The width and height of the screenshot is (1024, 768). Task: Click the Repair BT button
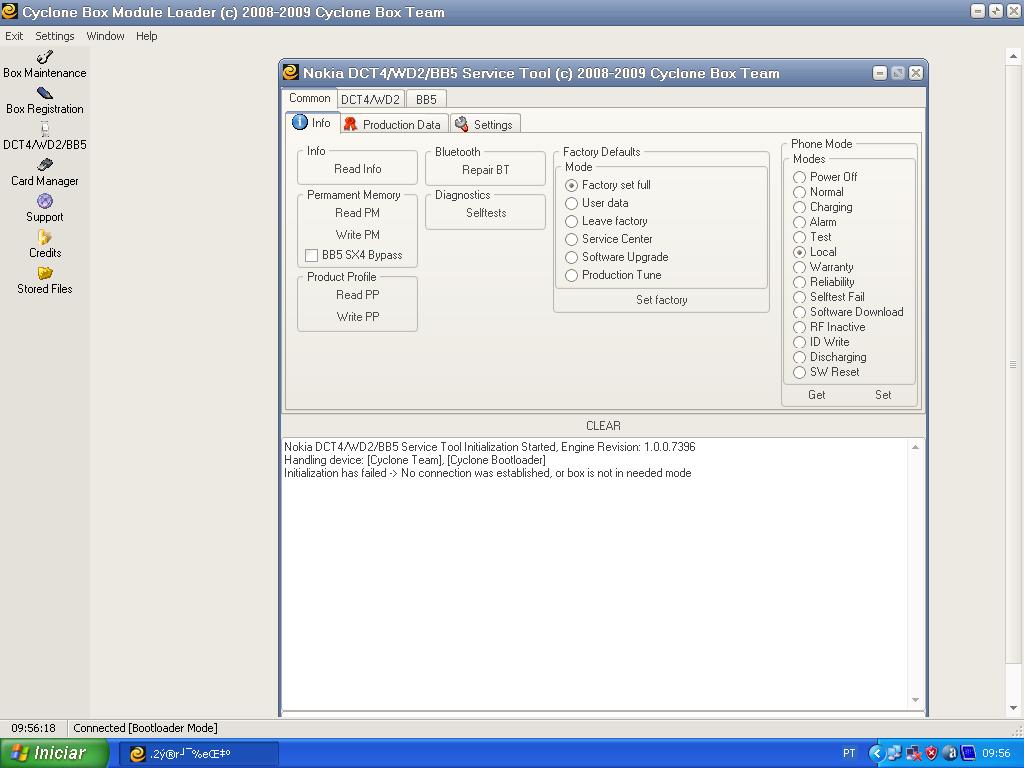click(485, 170)
